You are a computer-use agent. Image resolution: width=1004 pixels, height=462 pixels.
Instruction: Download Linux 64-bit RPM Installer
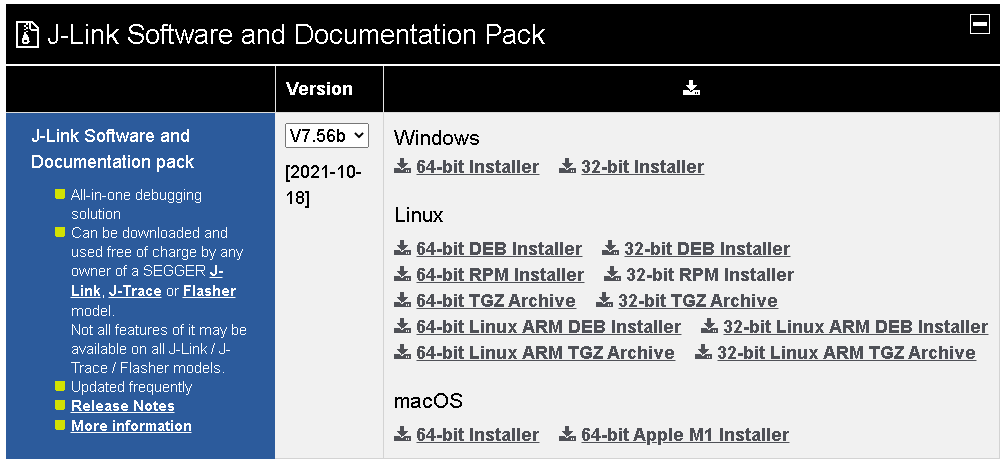point(500,275)
